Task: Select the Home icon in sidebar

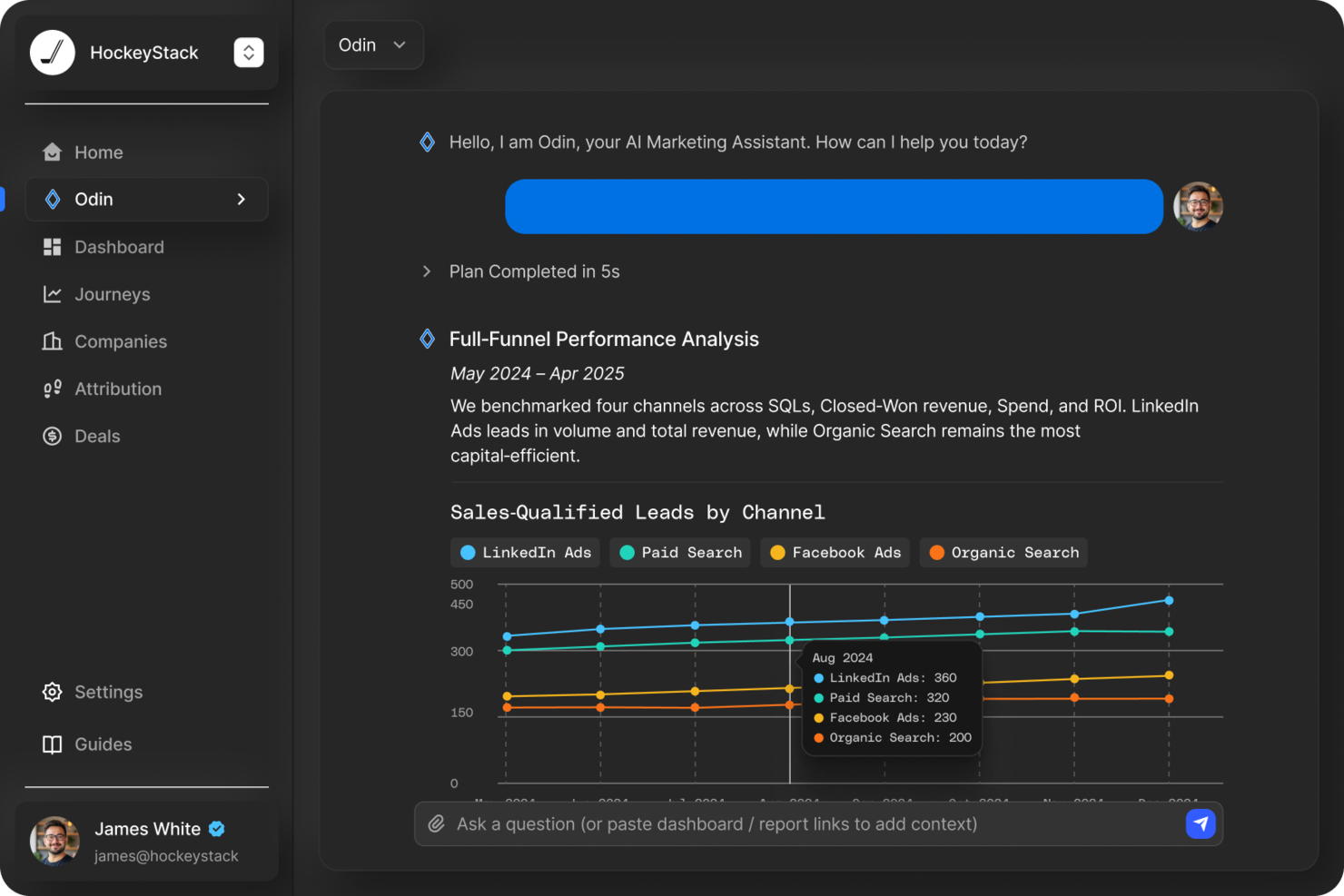Action: 52,152
